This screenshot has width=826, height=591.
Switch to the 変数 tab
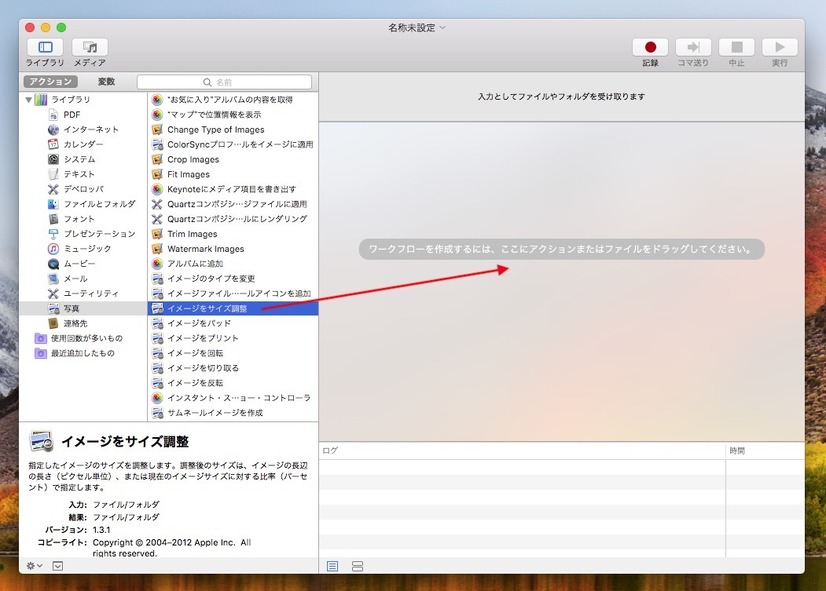106,82
